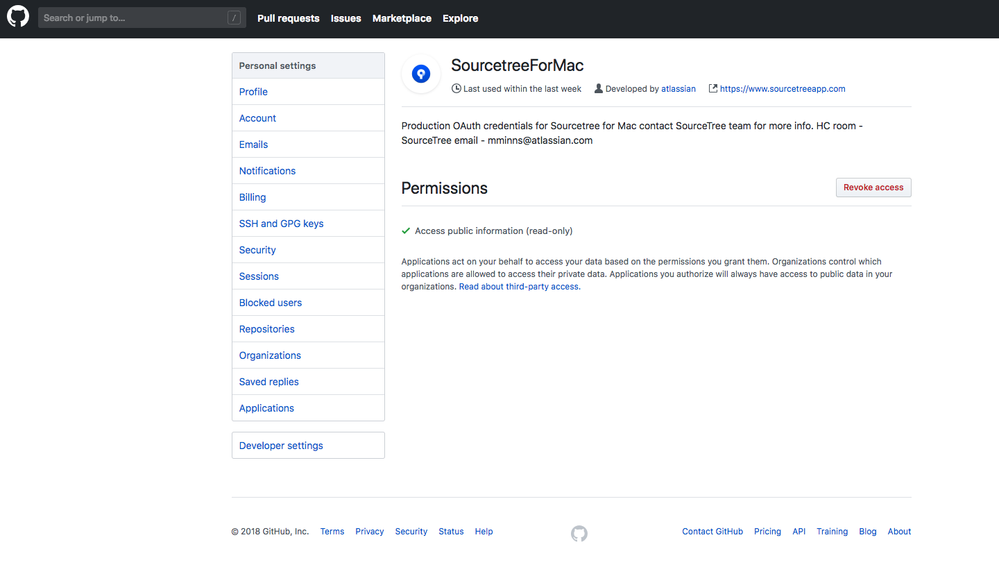Open Pricing footer link
This screenshot has width=999, height=570.
click(x=767, y=531)
